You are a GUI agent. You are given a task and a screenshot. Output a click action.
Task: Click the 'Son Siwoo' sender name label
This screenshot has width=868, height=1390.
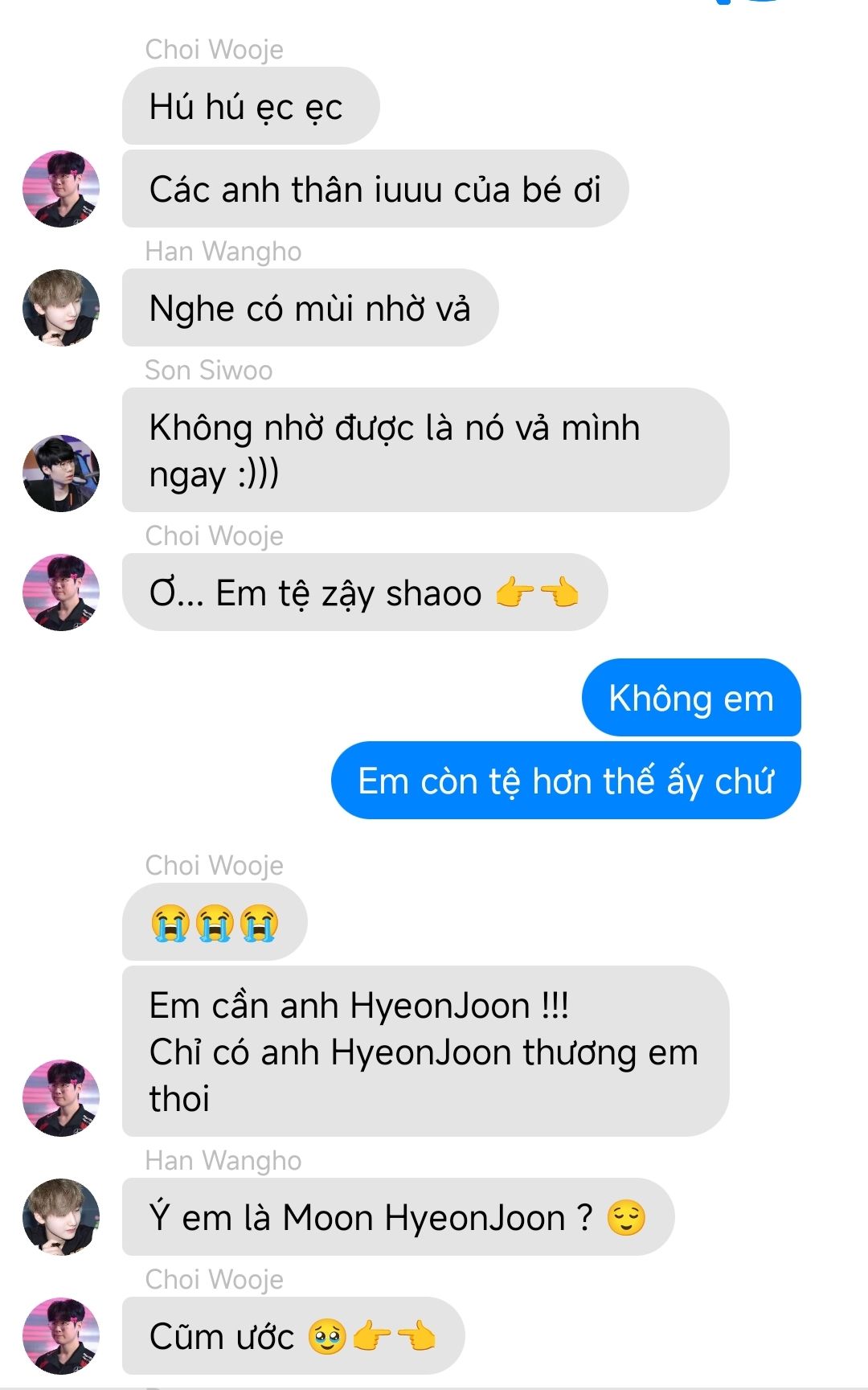pos(209,370)
